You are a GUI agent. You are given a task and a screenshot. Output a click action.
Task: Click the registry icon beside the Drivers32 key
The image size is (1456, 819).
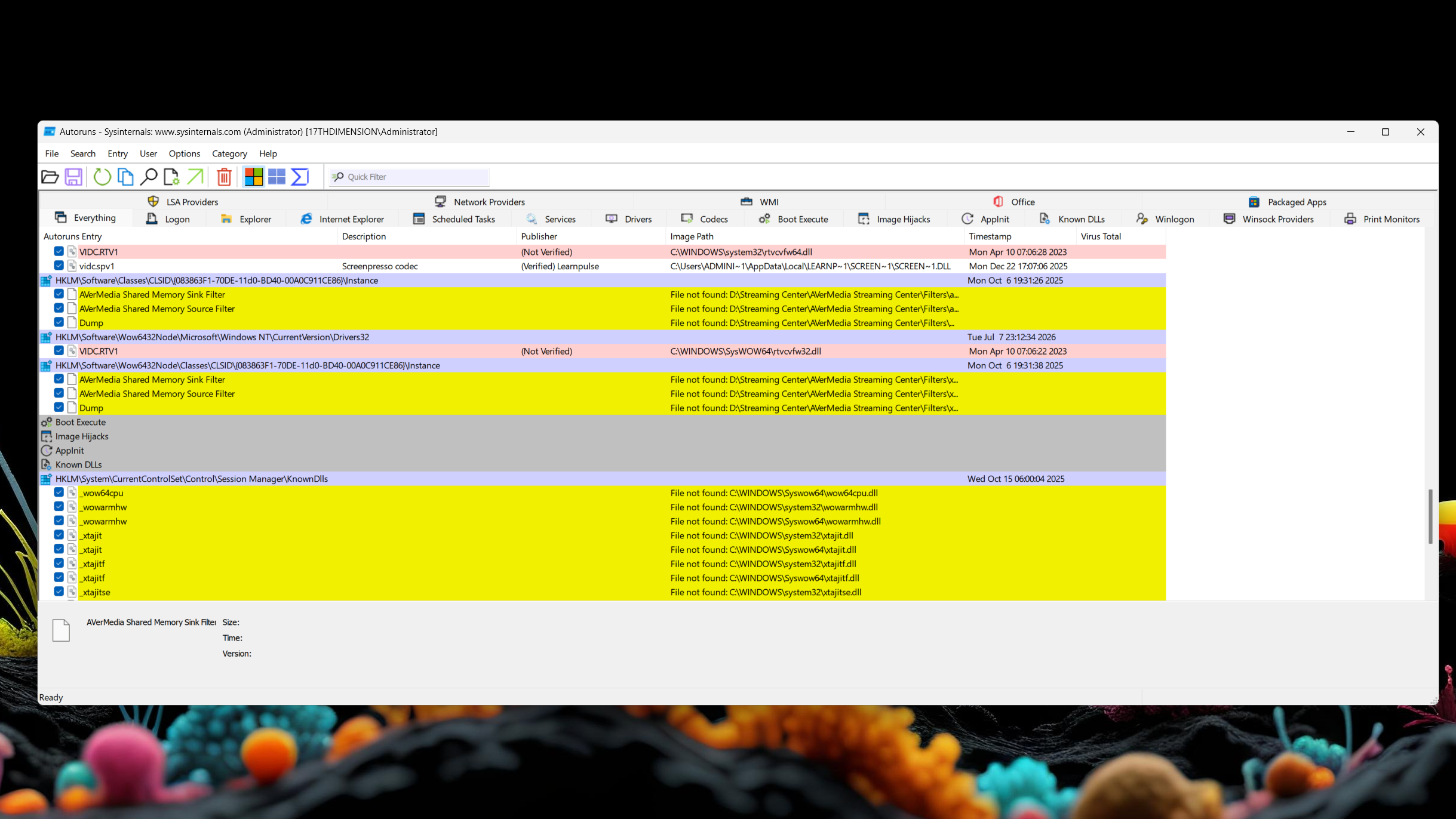(46, 337)
